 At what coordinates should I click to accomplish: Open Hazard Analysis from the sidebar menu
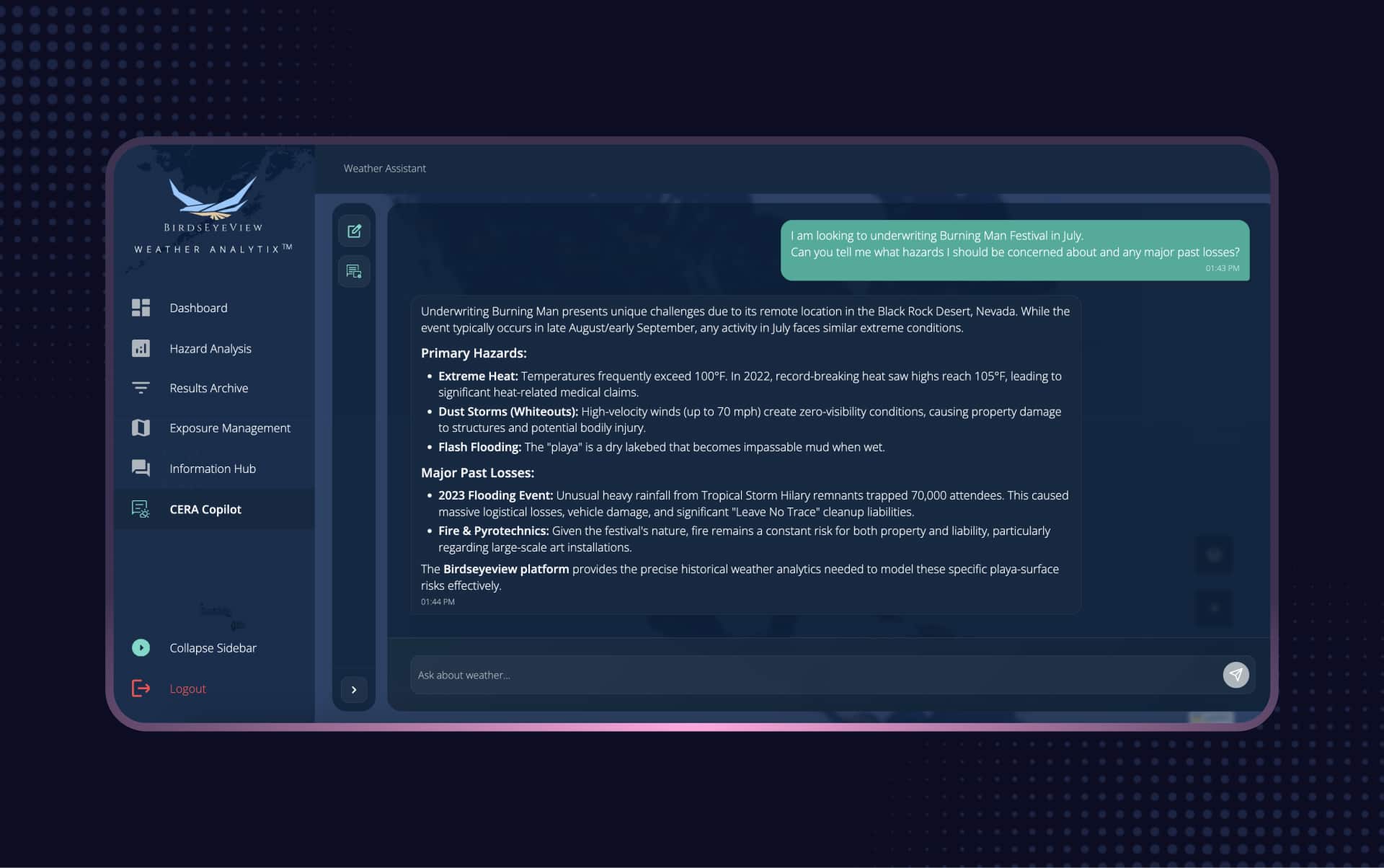tap(210, 348)
